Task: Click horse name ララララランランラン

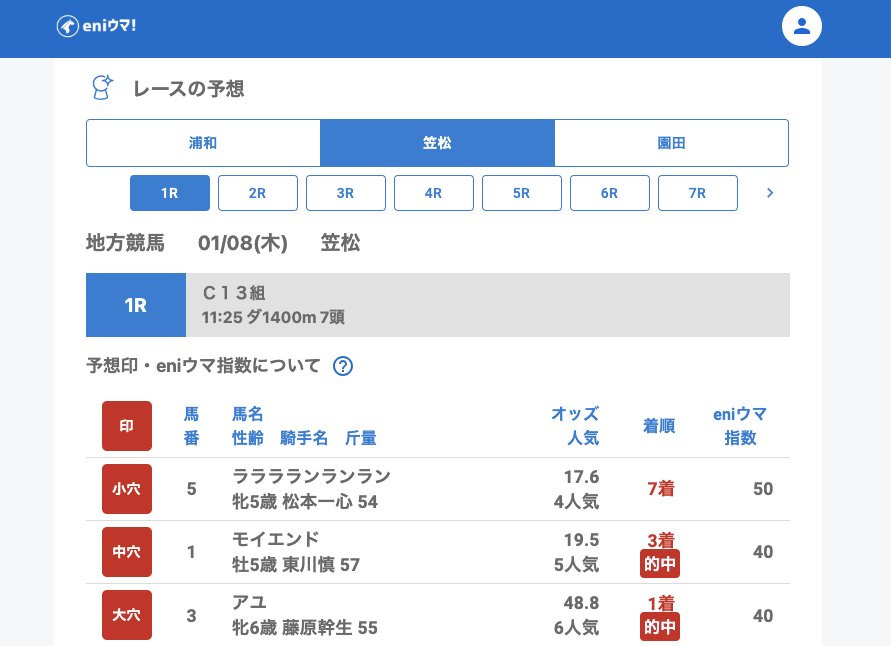Action: (x=311, y=476)
